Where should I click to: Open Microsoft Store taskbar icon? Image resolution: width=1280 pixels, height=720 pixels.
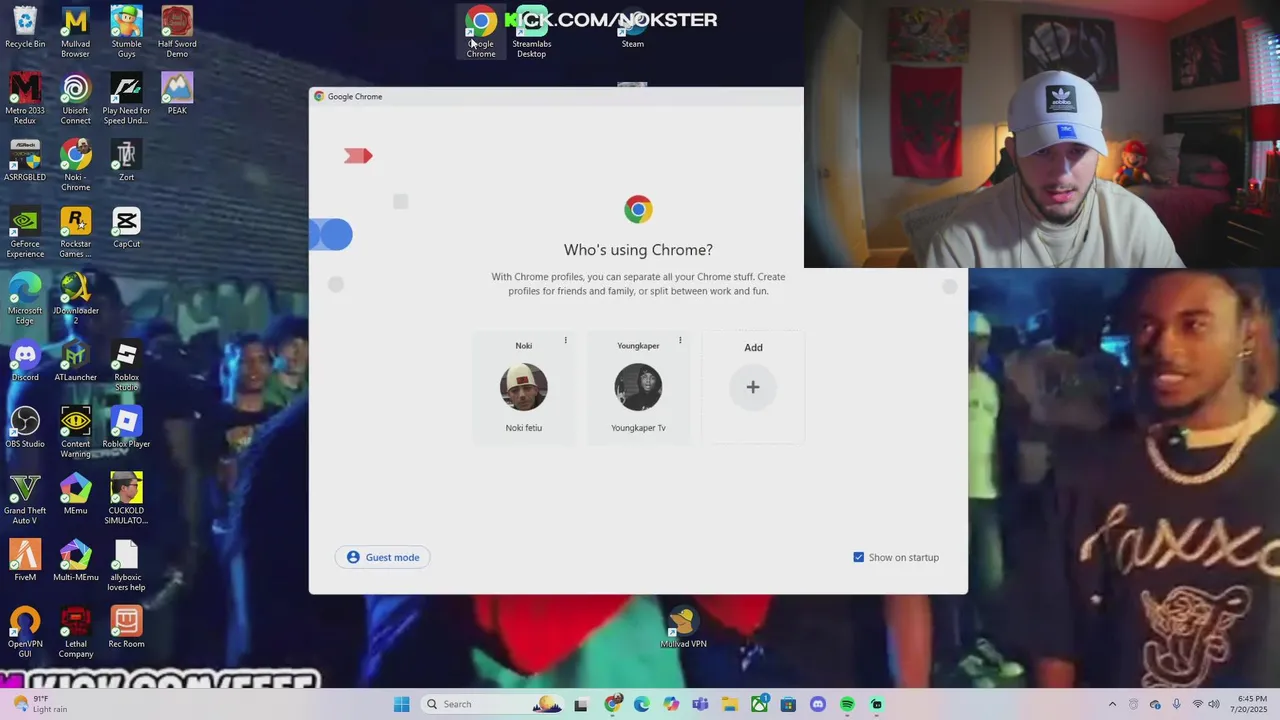(x=788, y=705)
